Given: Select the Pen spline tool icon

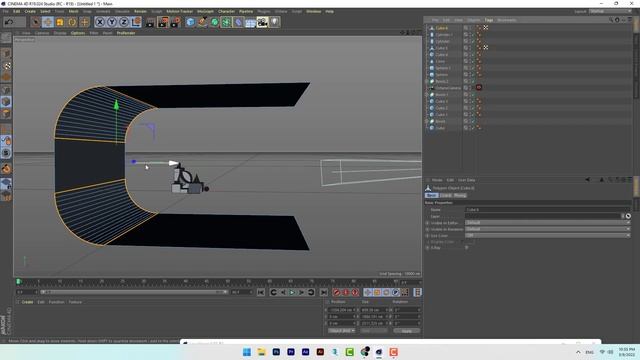Looking at the screenshot, I should 202,22.
